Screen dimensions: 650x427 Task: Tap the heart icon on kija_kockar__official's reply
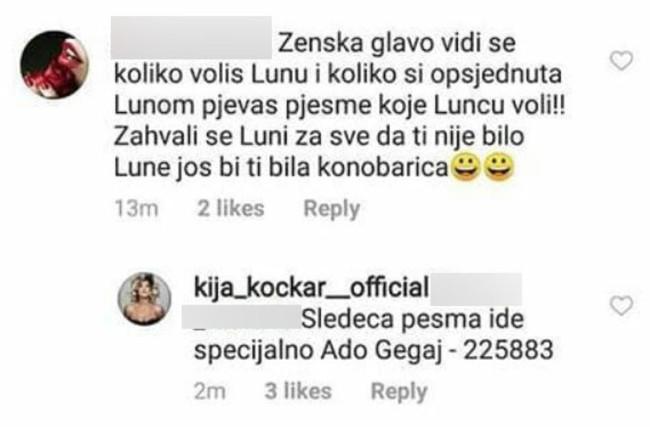[621, 306]
